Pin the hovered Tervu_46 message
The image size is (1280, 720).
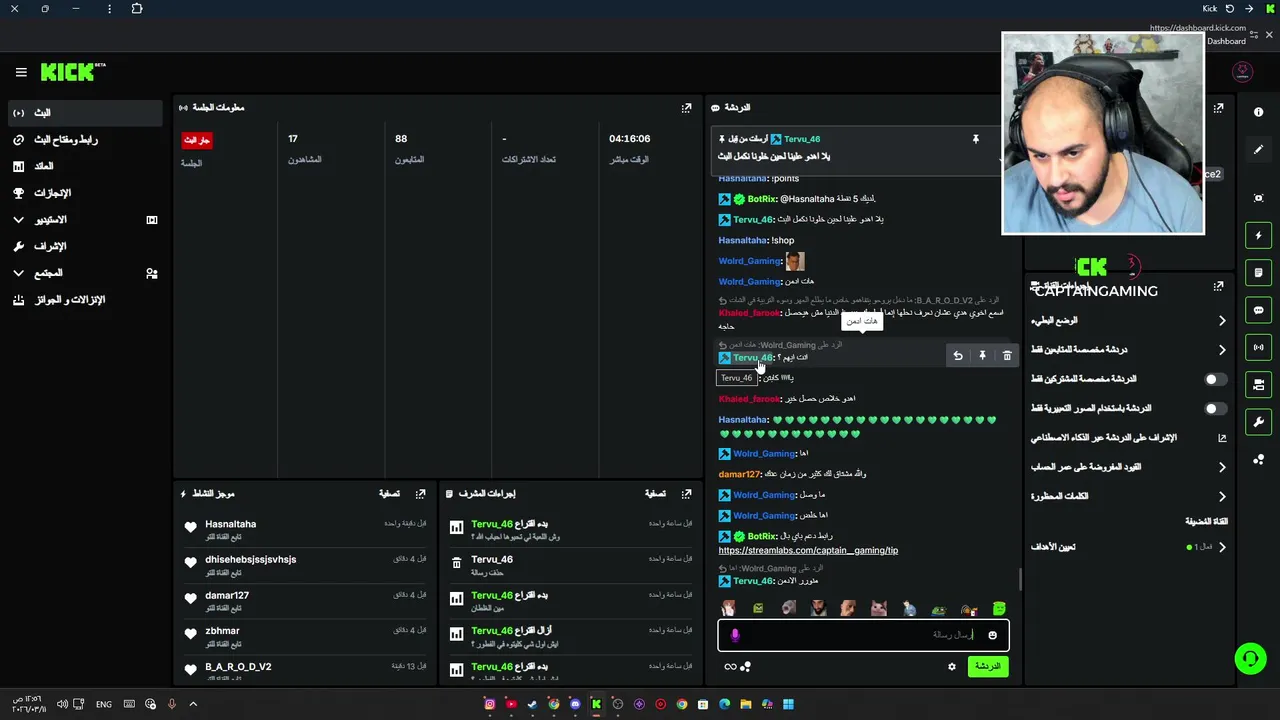tap(982, 356)
